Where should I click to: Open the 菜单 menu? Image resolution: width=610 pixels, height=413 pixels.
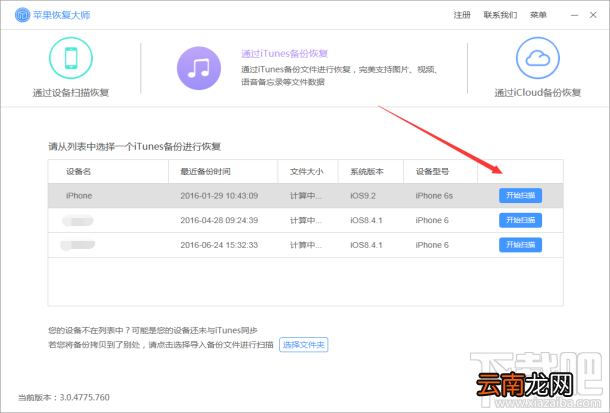pyautogui.click(x=538, y=15)
